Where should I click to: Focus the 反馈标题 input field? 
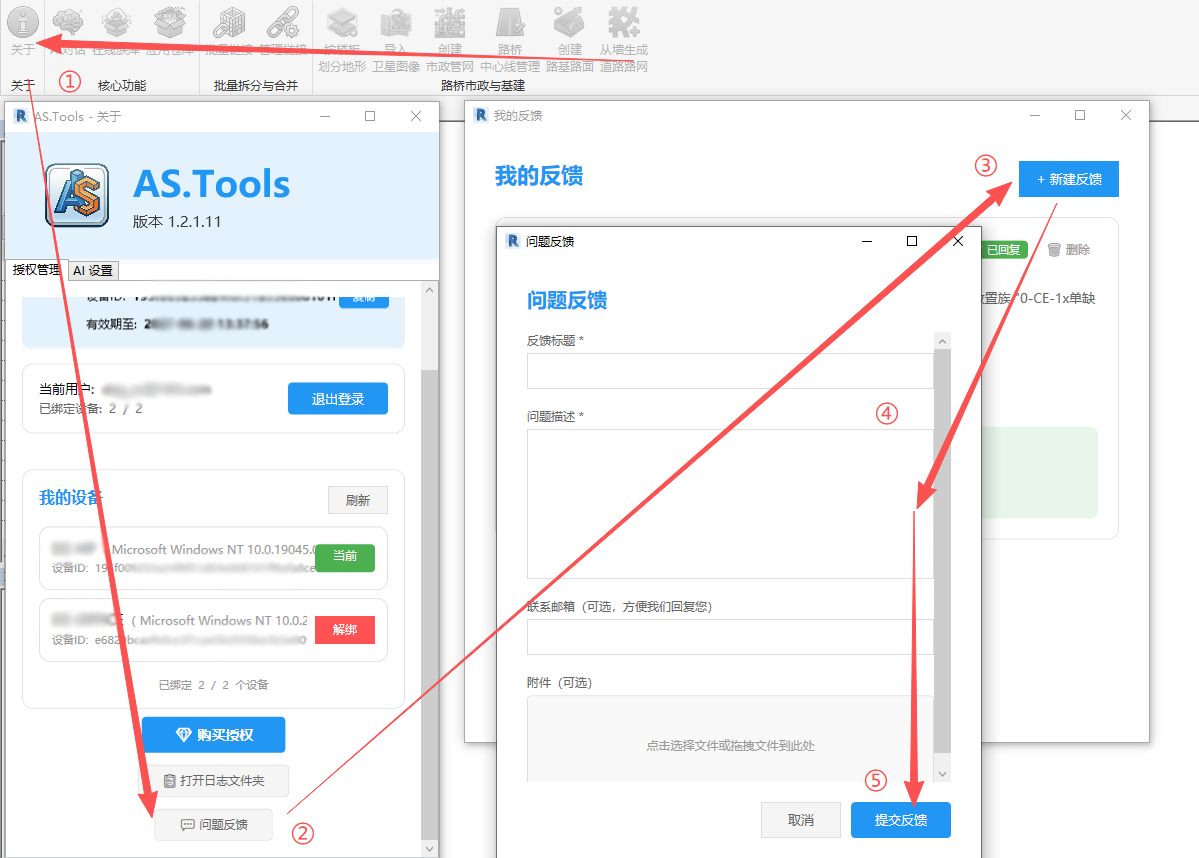730,371
